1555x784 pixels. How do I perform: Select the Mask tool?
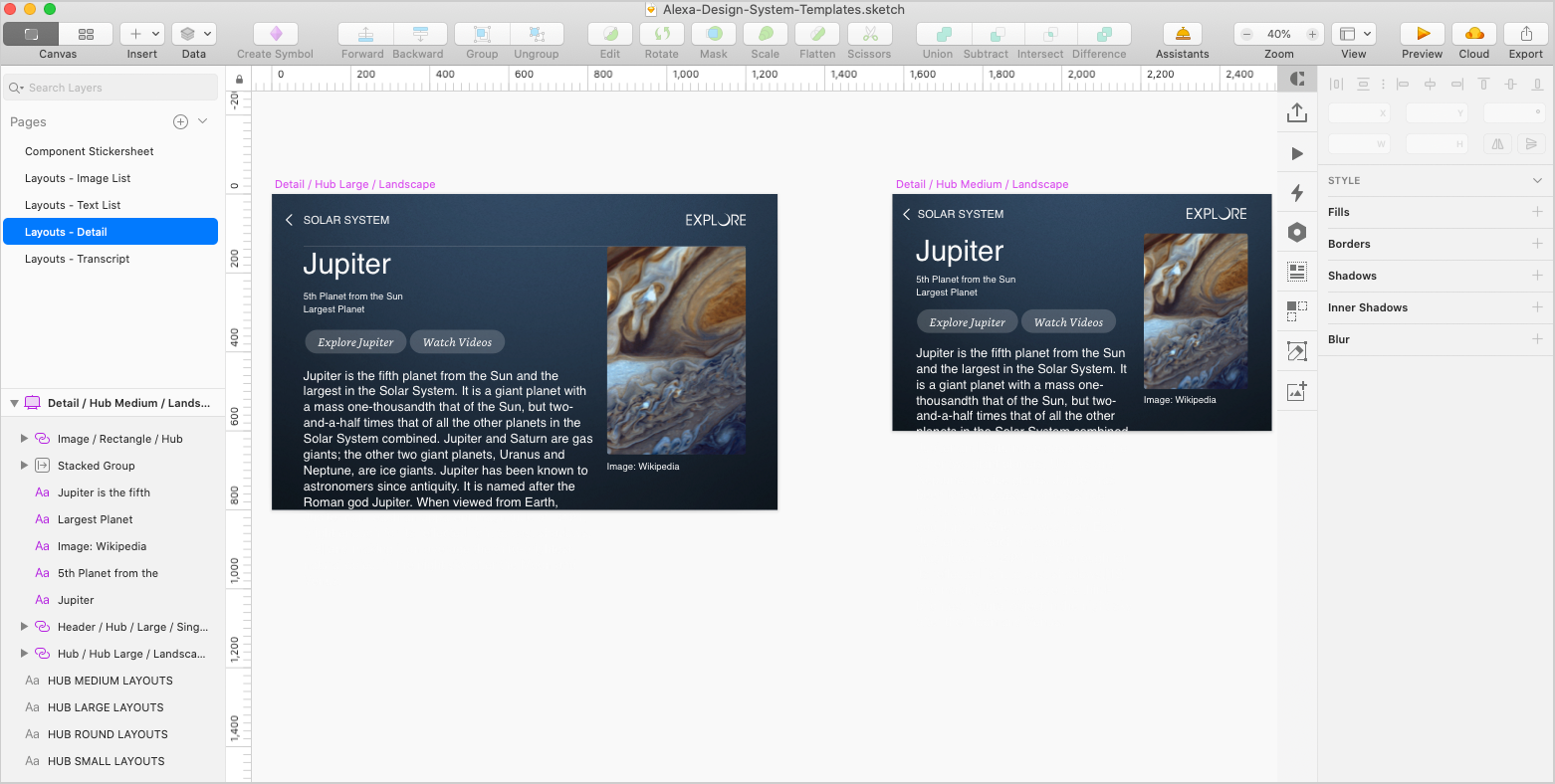pyautogui.click(x=713, y=32)
